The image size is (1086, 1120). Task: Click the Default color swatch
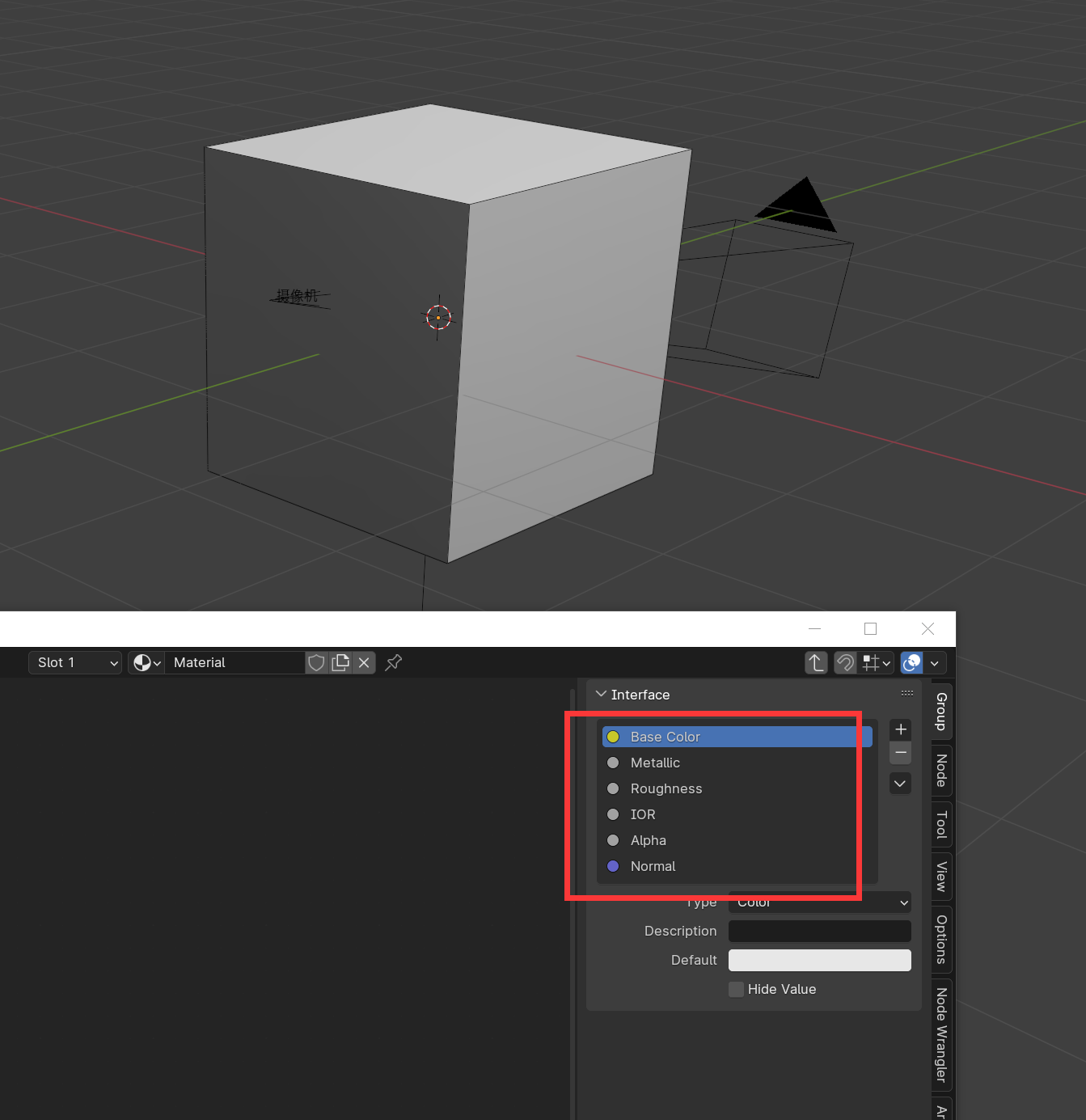pos(820,961)
